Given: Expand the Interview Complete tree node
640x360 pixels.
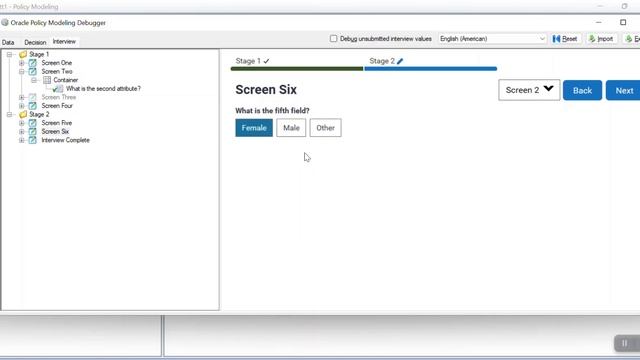Looking at the screenshot, I should pos(22,140).
